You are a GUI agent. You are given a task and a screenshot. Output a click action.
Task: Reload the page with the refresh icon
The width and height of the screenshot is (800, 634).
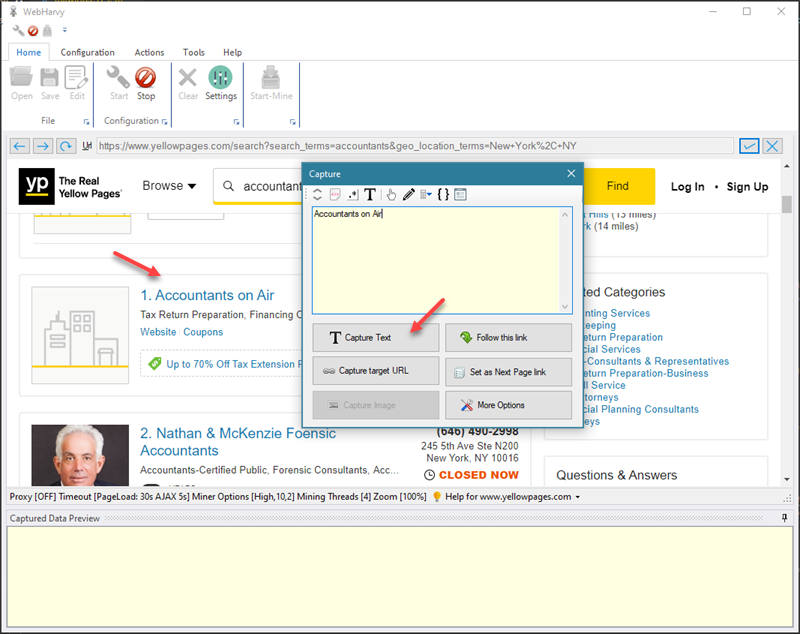[x=65, y=146]
